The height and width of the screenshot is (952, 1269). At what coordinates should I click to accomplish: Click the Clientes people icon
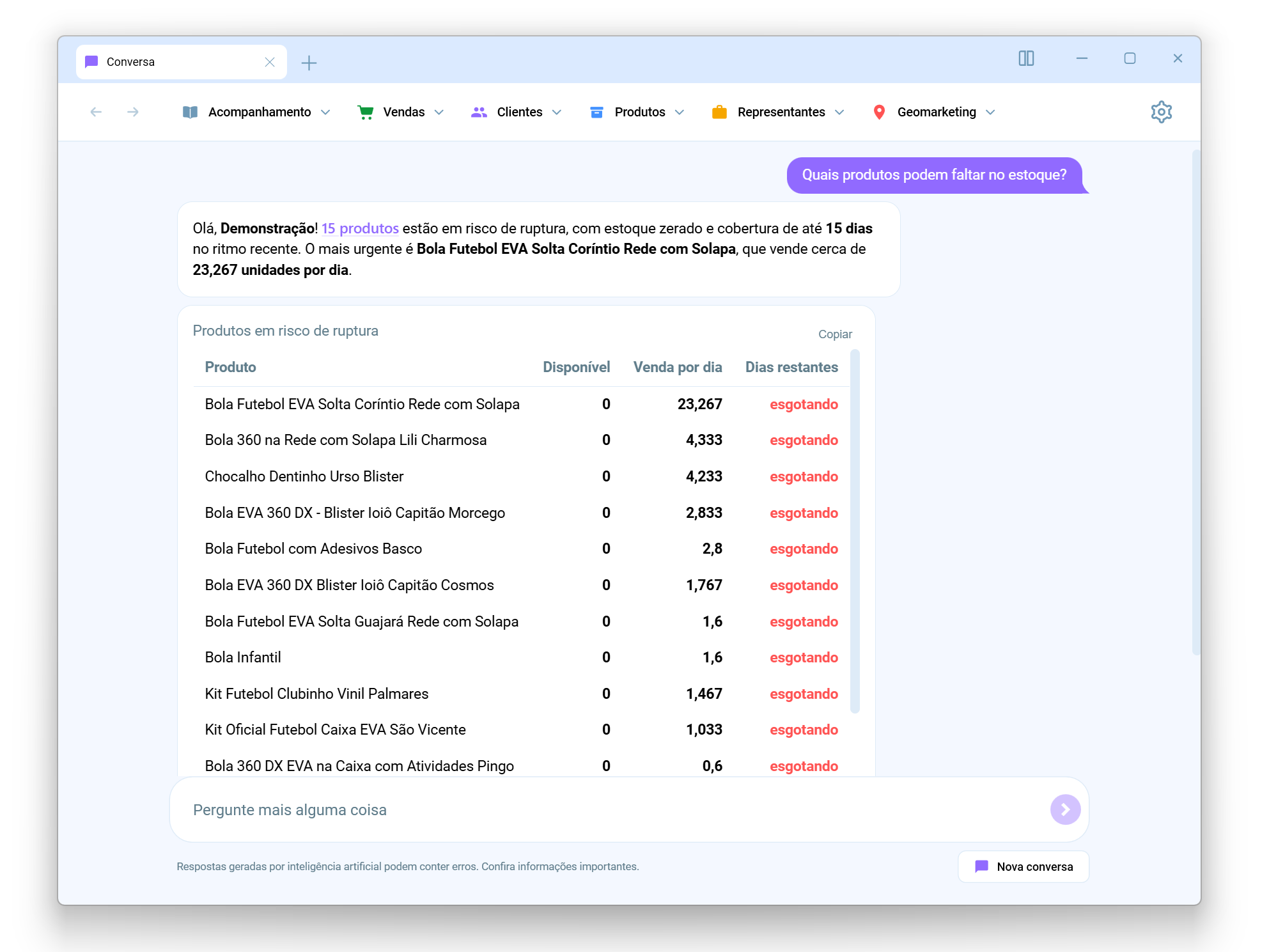(479, 112)
